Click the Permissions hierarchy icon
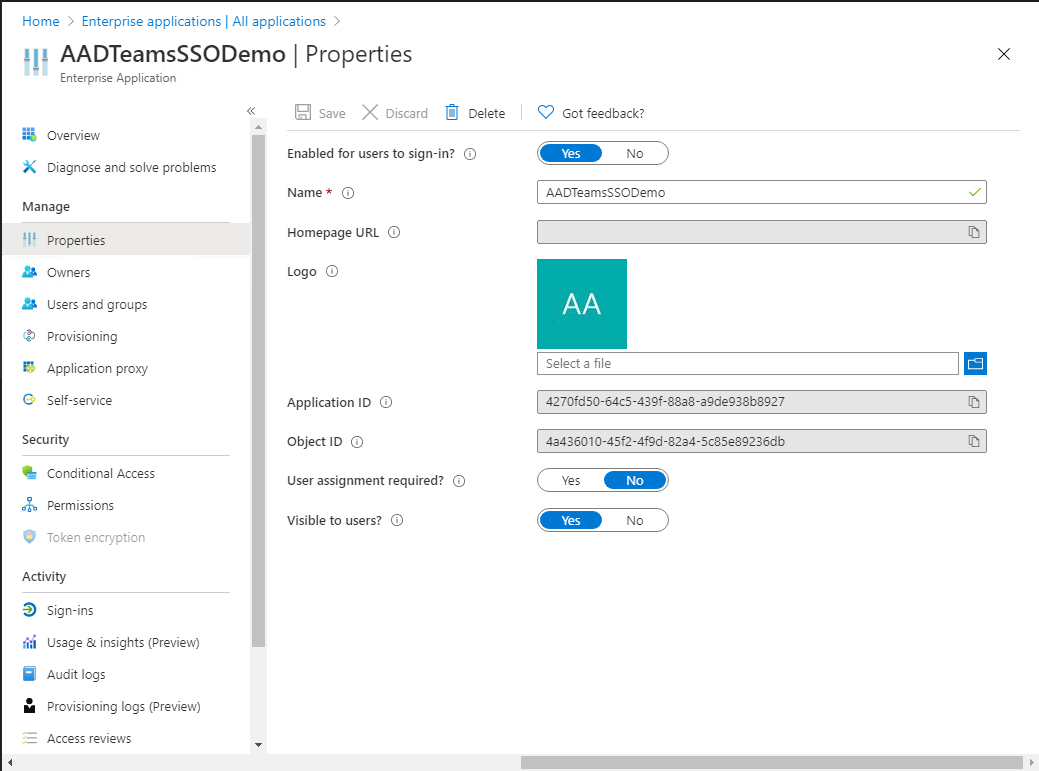 (29, 505)
